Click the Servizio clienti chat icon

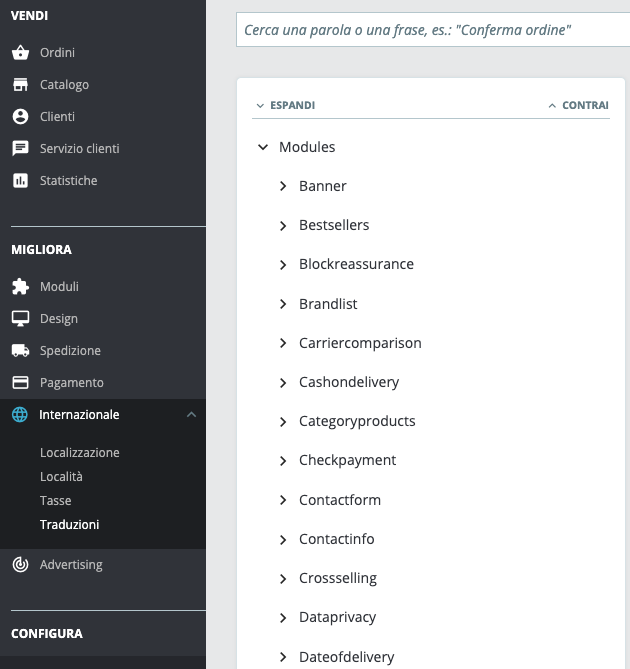coord(20,149)
